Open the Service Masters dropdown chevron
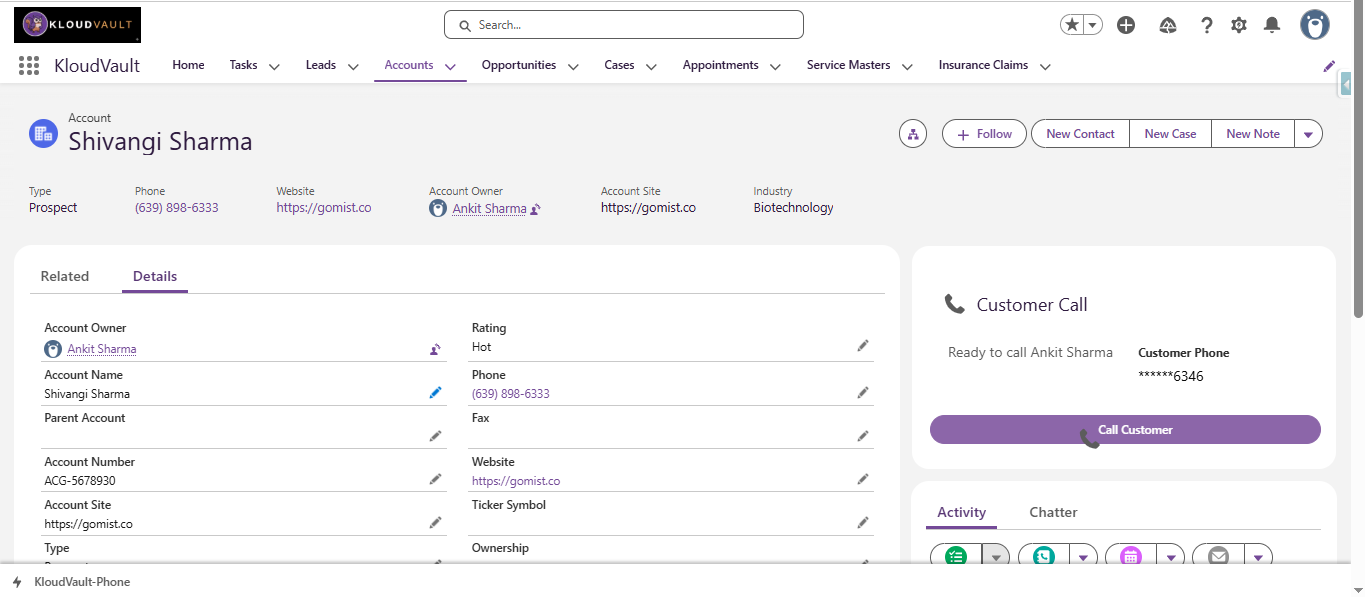Image resolution: width=1365 pixels, height=597 pixels. pyautogui.click(x=907, y=67)
